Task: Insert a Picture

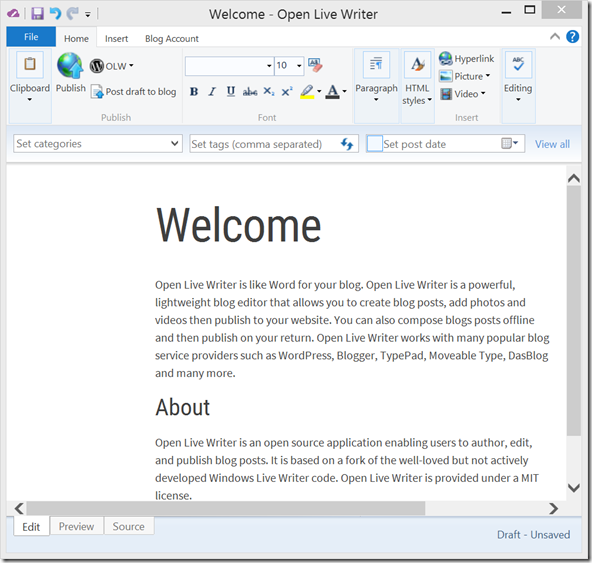Action: (464, 76)
